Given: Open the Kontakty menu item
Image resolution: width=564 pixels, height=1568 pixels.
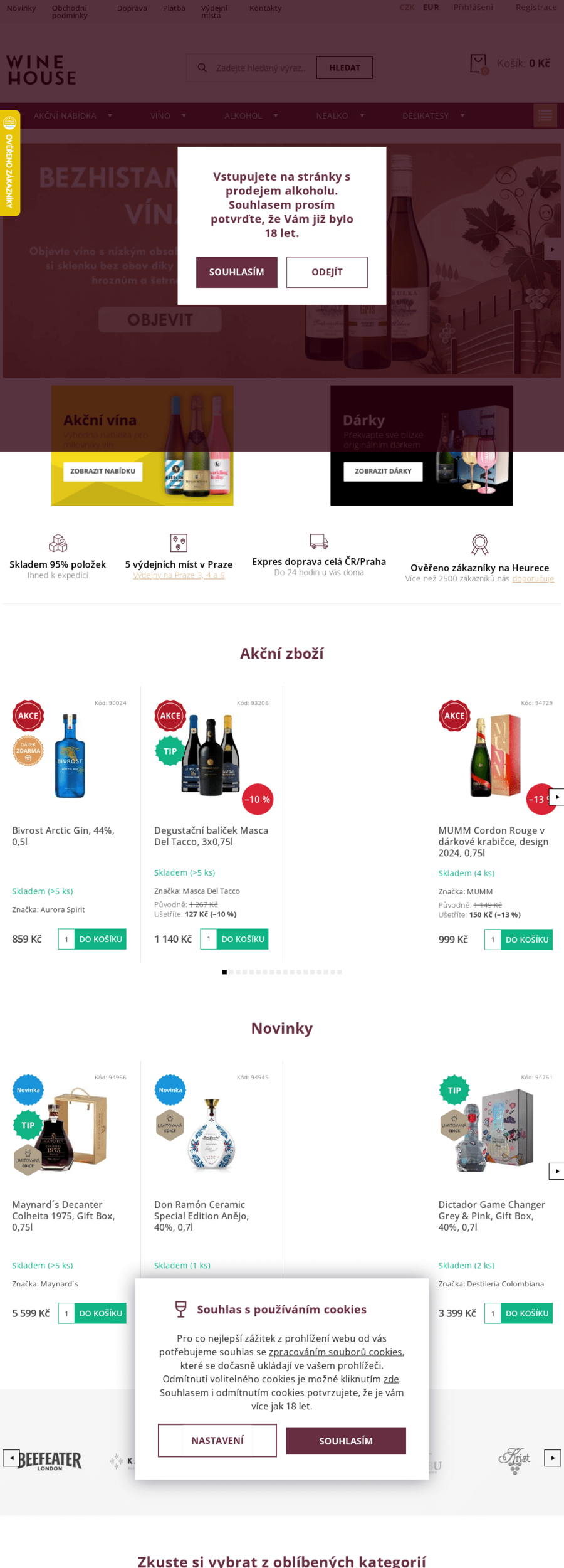Looking at the screenshot, I should tap(265, 8).
